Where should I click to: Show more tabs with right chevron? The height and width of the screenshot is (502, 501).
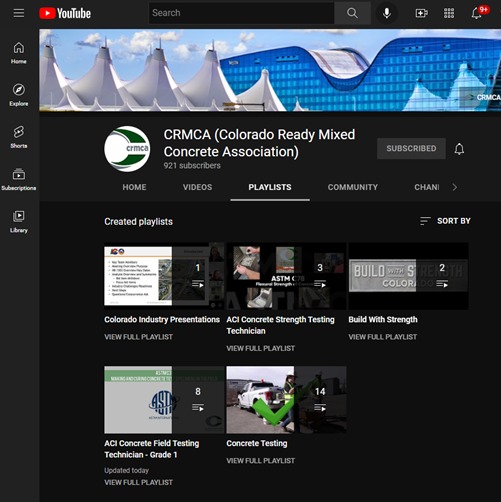pyautogui.click(x=455, y=187)
